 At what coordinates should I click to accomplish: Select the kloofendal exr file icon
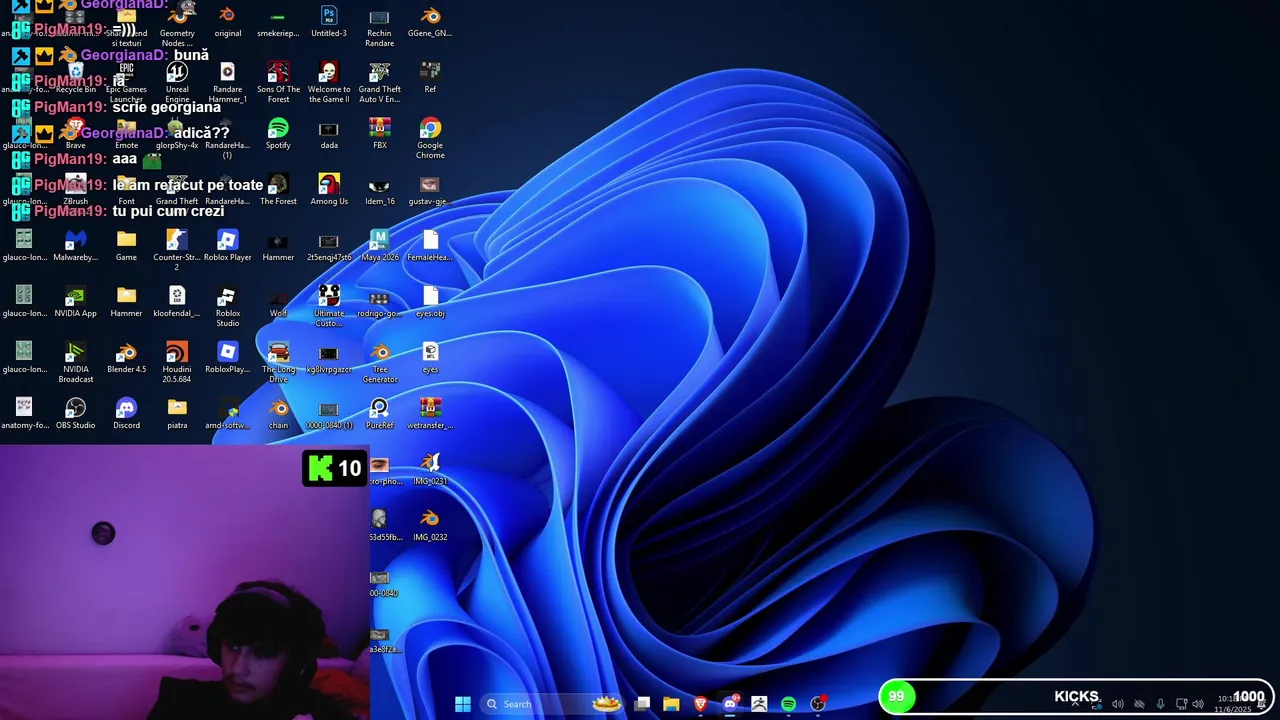tap(177, 302)
